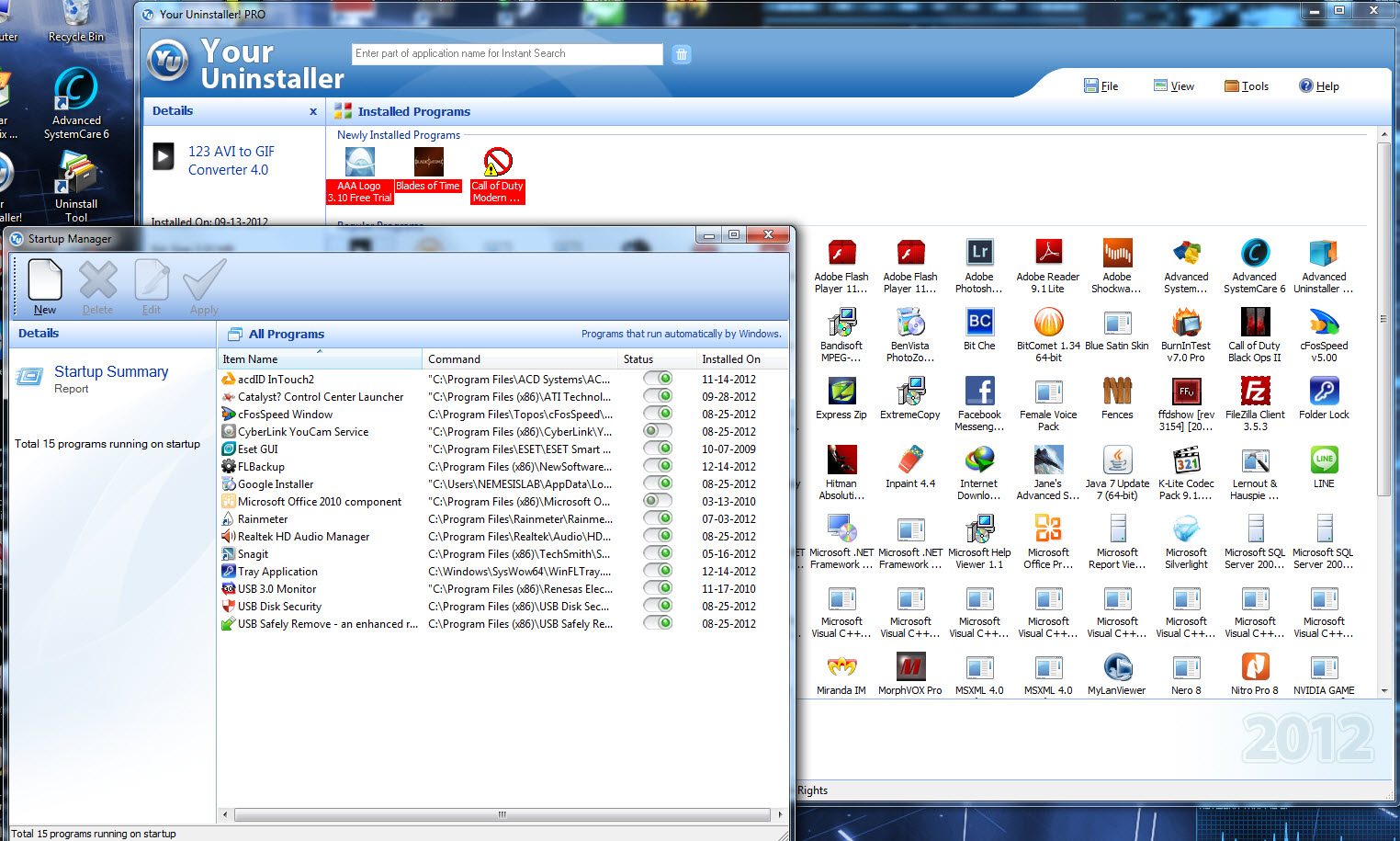
Task: Select the newly installed AAA Logo icon
Action: click(x=360, y=162)
